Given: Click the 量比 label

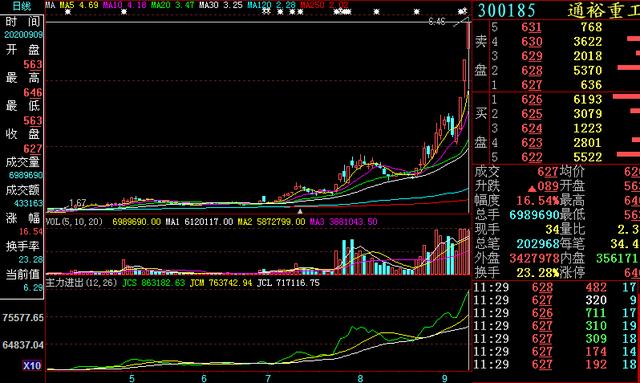Looking at the screenshot, I should pos(572,229).
